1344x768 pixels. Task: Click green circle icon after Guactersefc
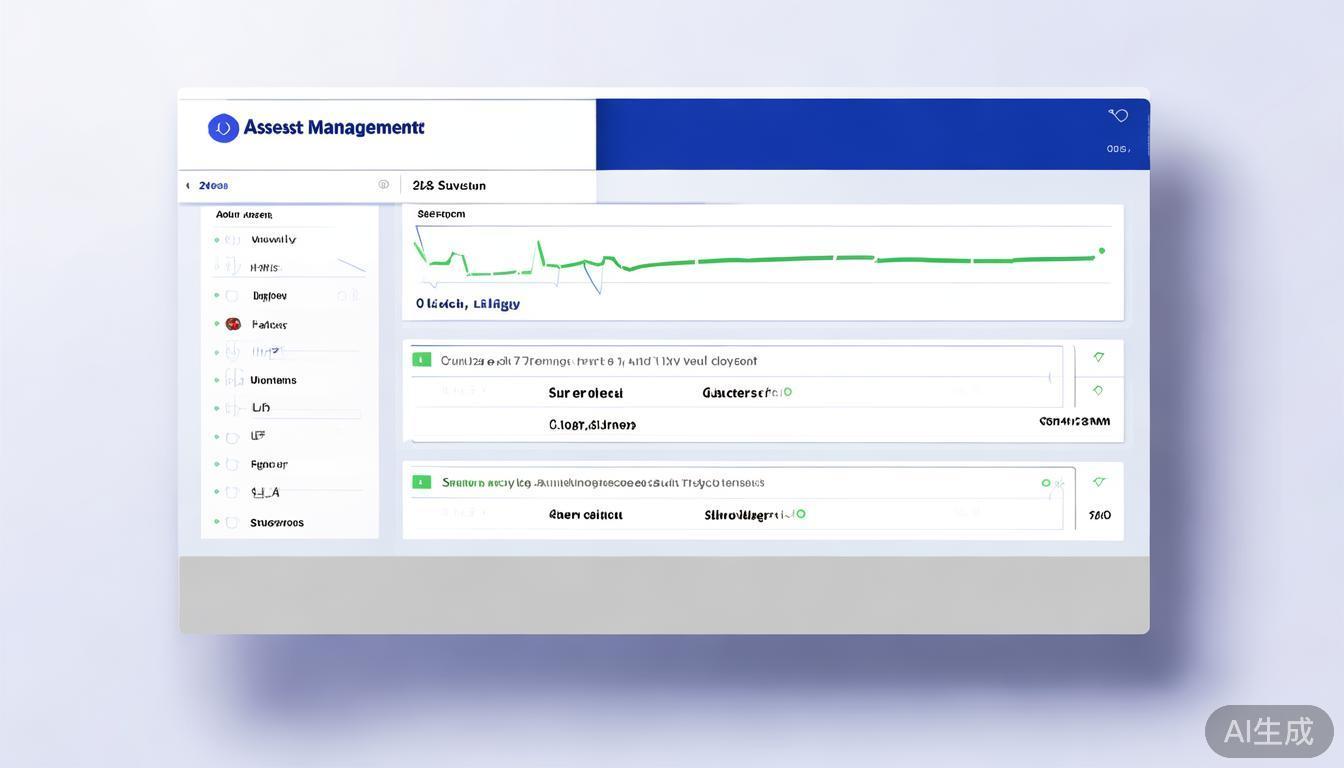pos(787,392)
